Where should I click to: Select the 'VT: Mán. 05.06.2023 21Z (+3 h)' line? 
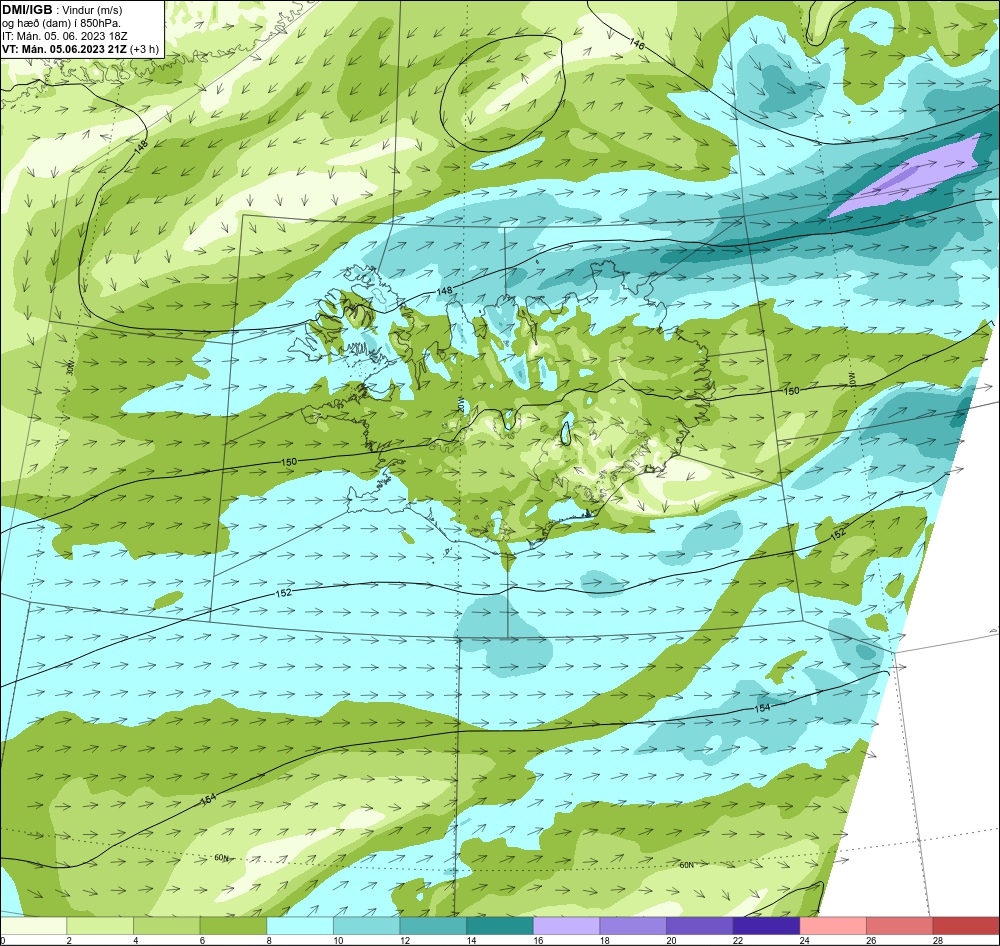click(80, 49)
